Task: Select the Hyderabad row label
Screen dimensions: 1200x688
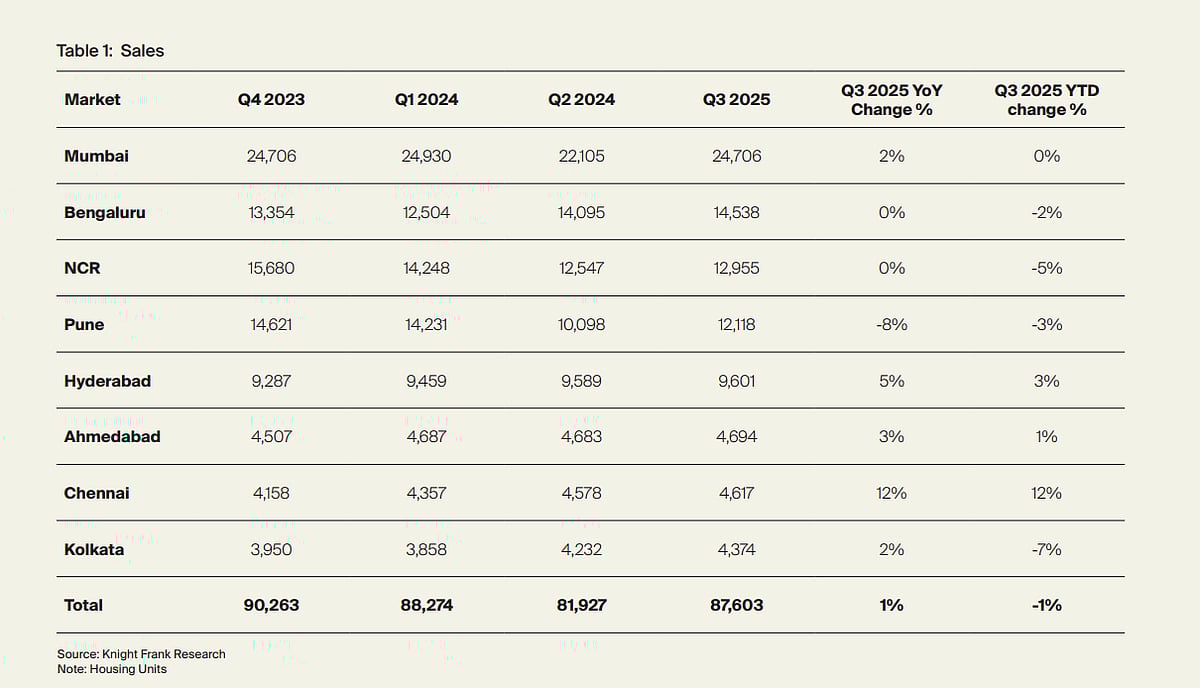Action: click(x=107, y=381)
